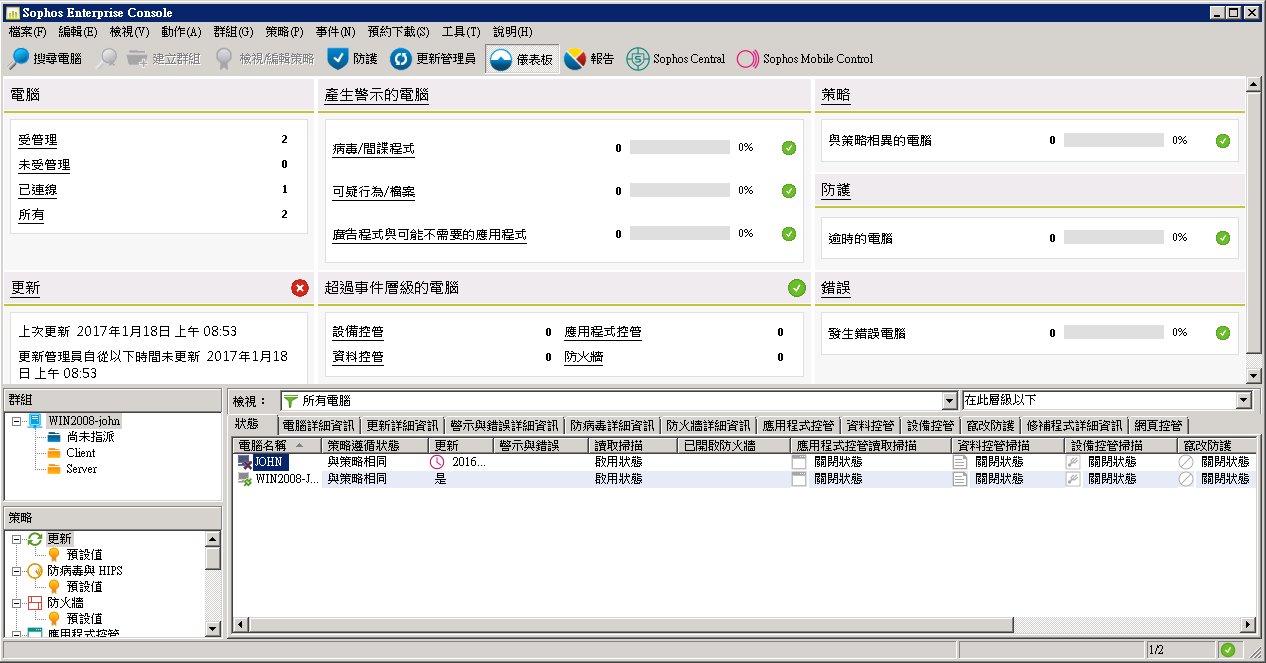Click the 策略遵循狀態 column header

tap(375, 445)
